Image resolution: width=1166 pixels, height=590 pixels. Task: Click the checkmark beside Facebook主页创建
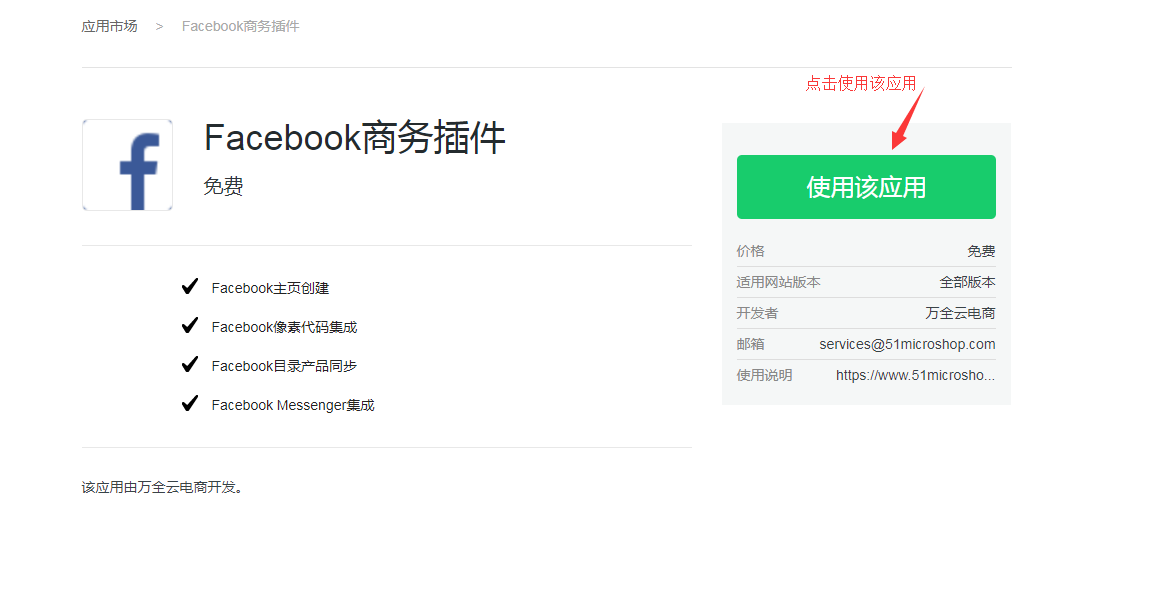[190, 286]
